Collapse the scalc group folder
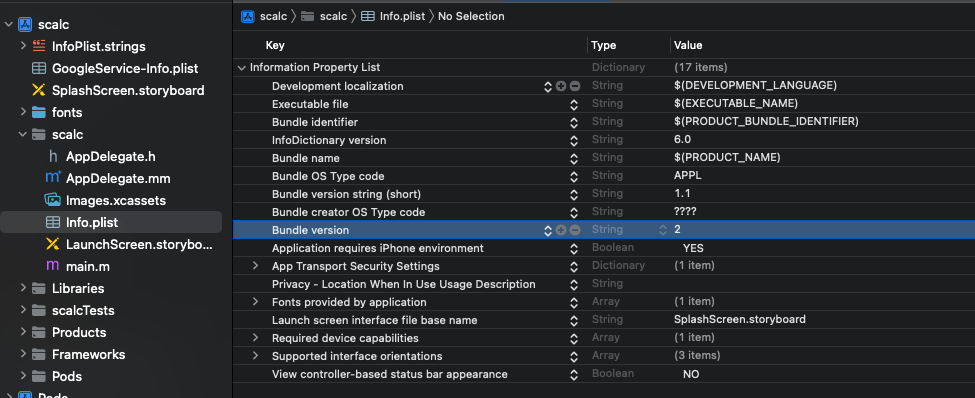 point(23,134)
